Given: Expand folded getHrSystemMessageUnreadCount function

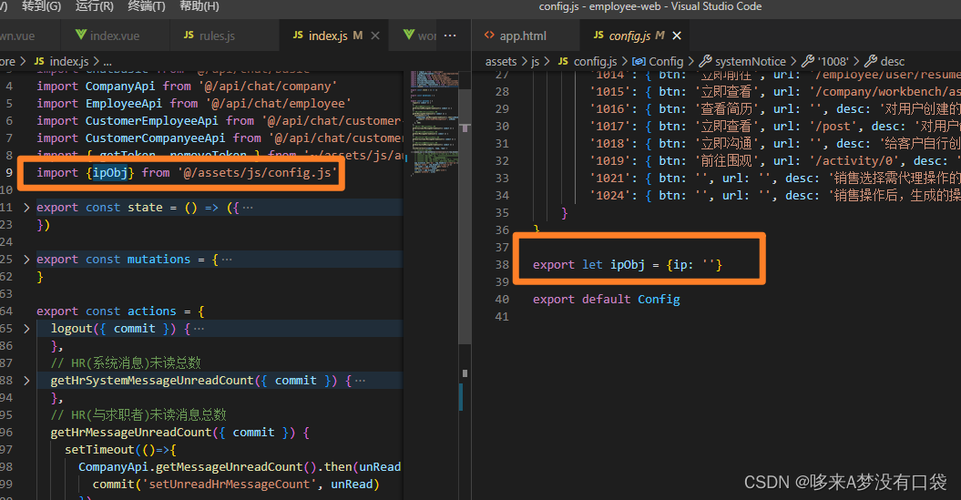Looking at the screenshot, I should pyautogui.click(x=27, y=380).
